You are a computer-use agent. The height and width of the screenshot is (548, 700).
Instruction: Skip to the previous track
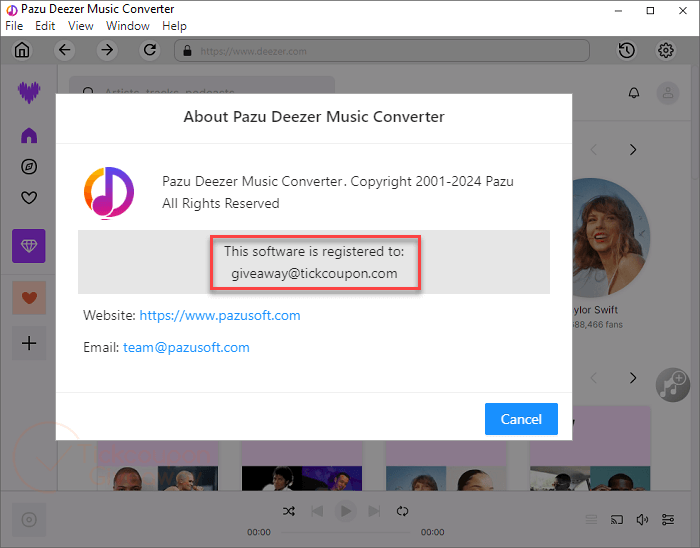pos(317,511)
